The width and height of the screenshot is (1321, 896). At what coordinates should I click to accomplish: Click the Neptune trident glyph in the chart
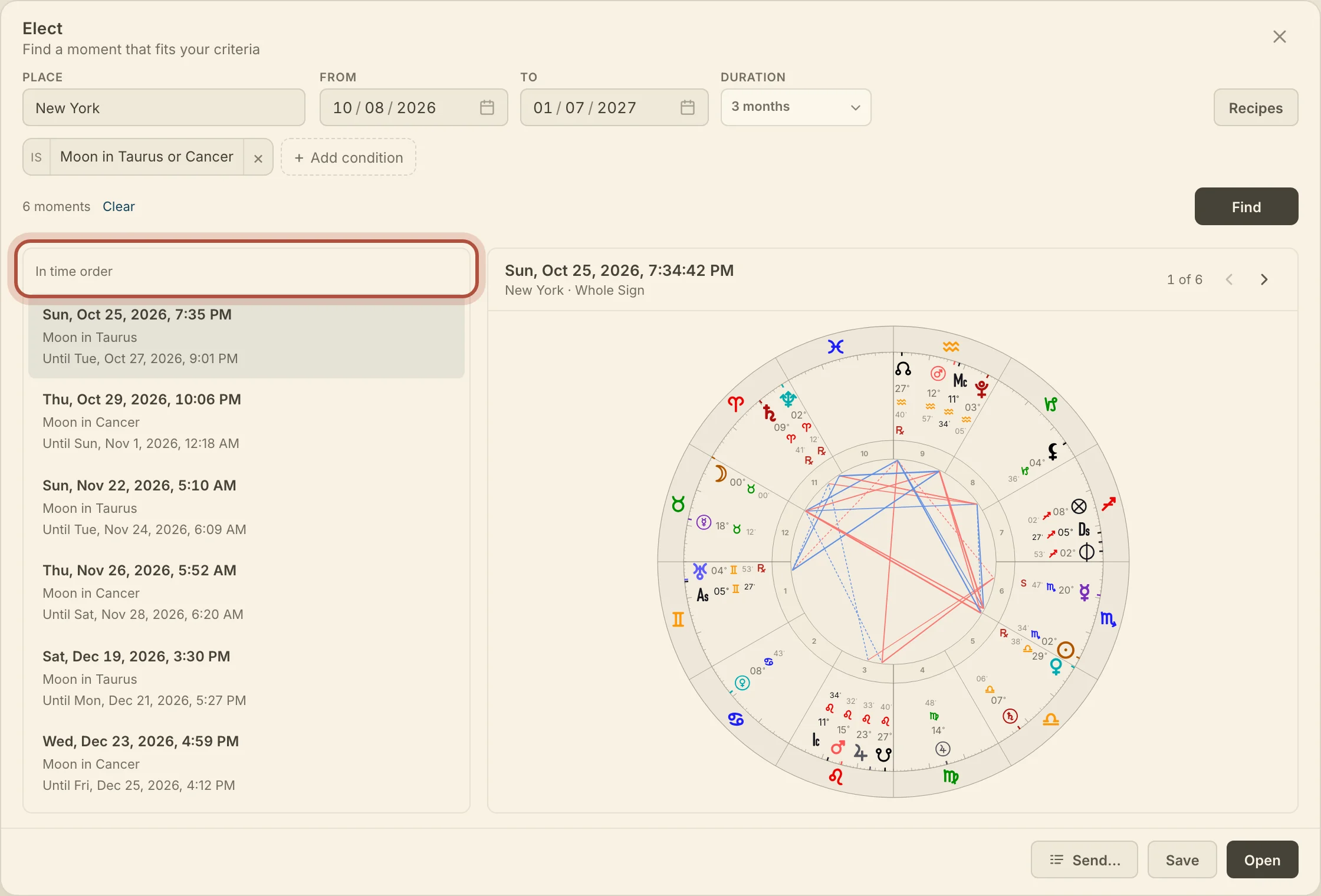point(788,399)
